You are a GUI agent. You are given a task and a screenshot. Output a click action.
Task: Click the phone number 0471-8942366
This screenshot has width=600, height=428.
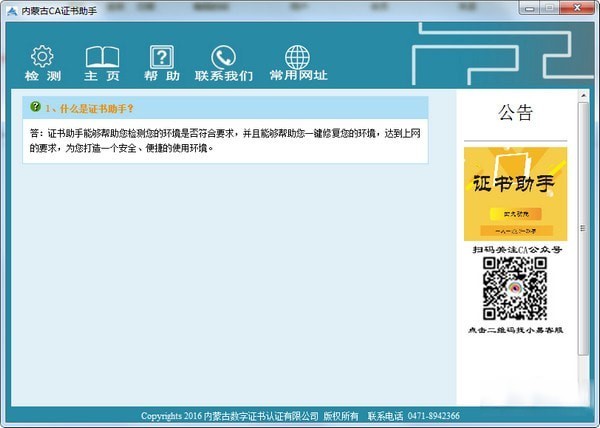point(434,416)
